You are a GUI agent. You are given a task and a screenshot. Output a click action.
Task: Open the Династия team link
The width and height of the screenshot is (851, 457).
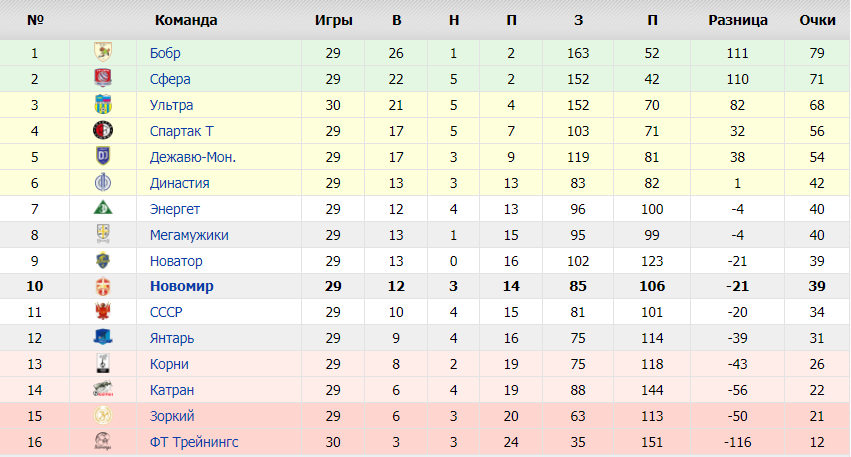point(179,183)
